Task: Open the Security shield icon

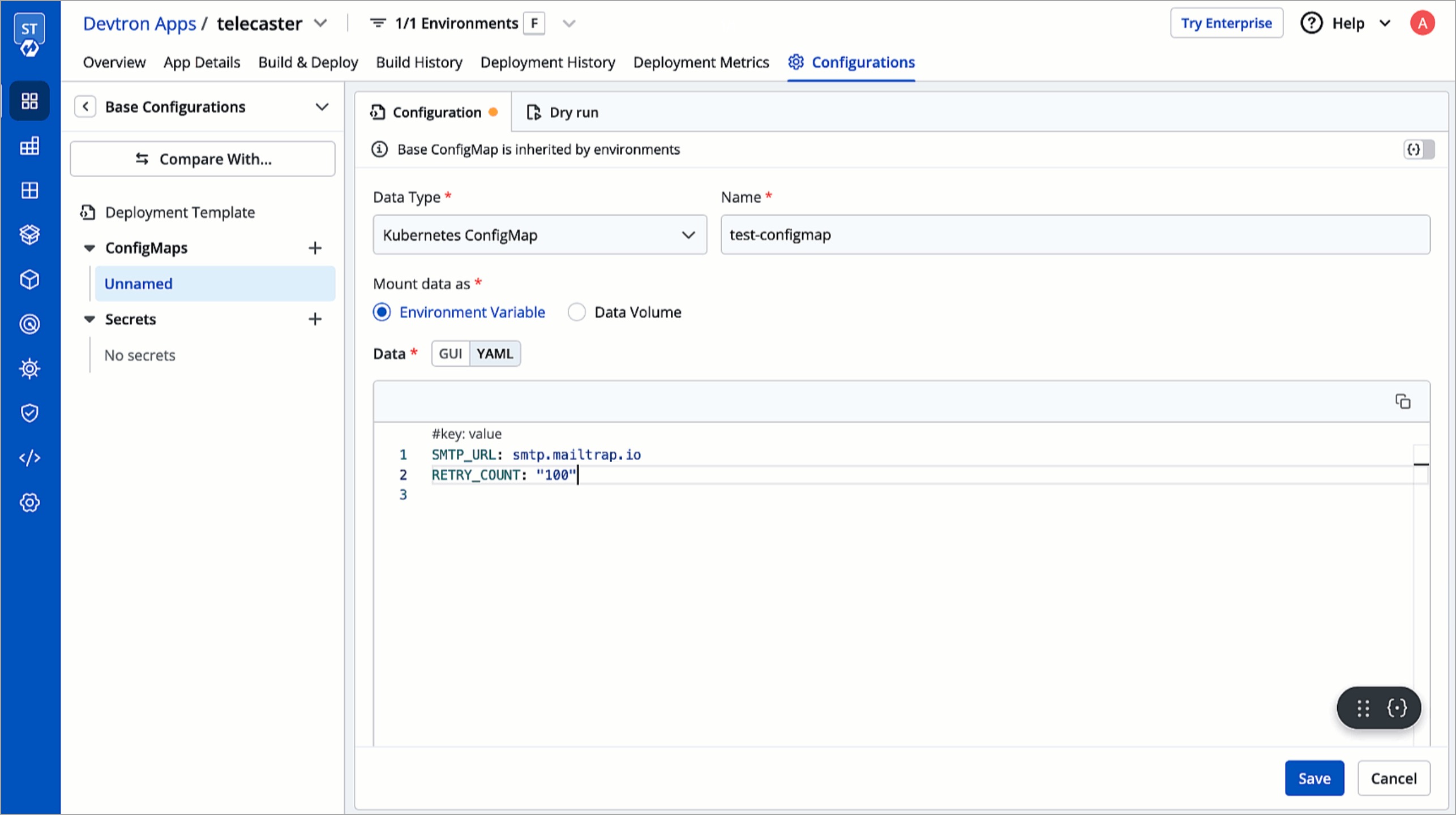Action: [29, 413]
